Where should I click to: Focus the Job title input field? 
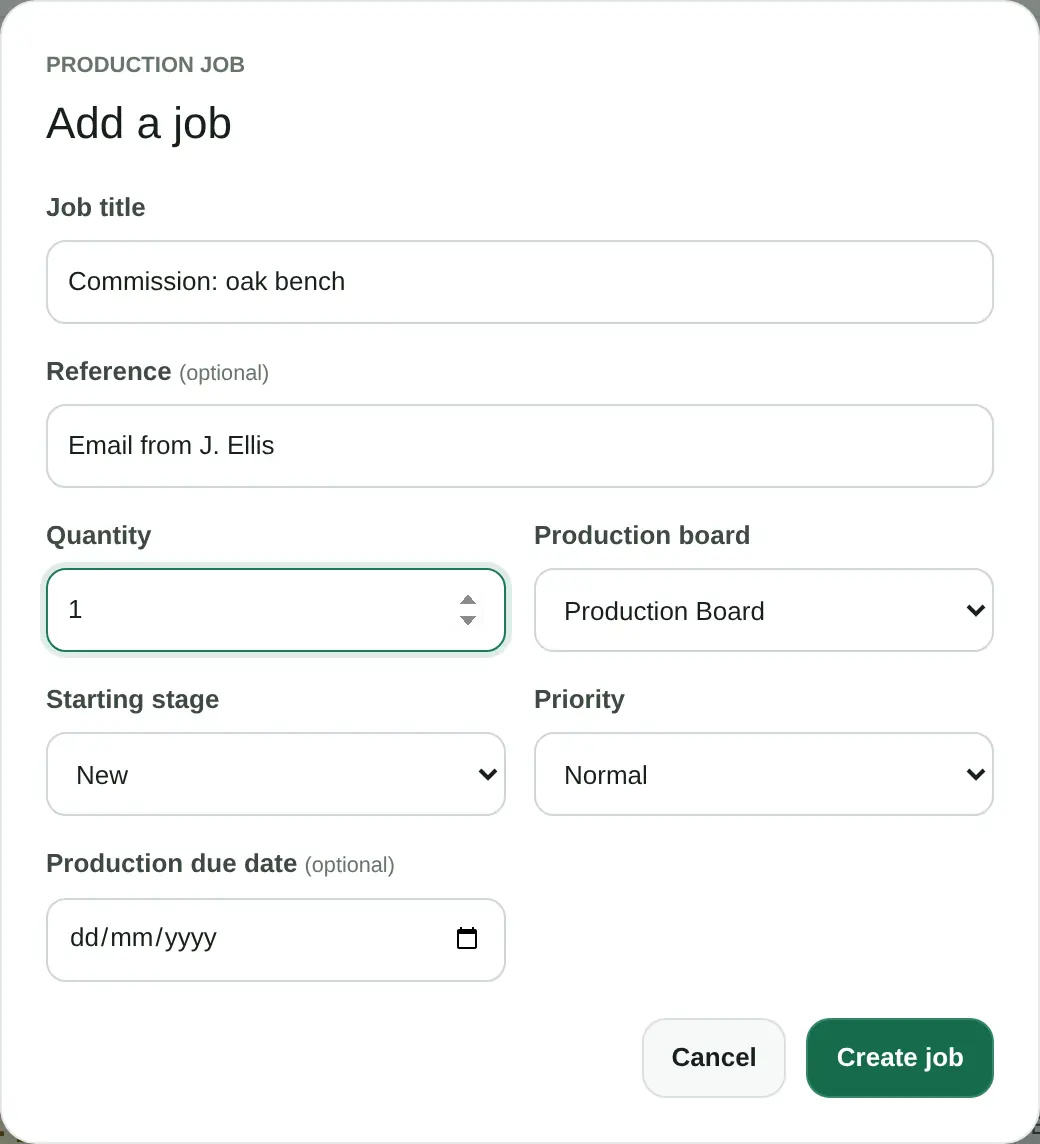click(x=520, y=282)
